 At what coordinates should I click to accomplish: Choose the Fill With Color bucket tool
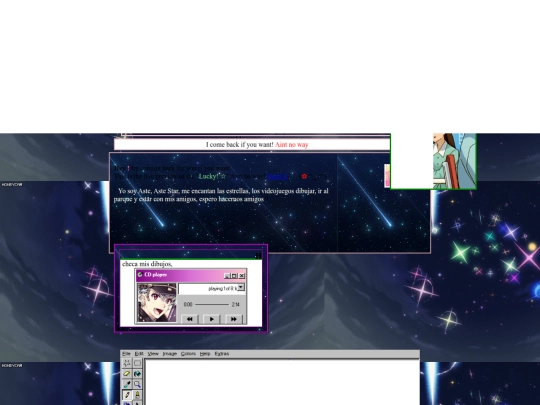pos(137,374)
